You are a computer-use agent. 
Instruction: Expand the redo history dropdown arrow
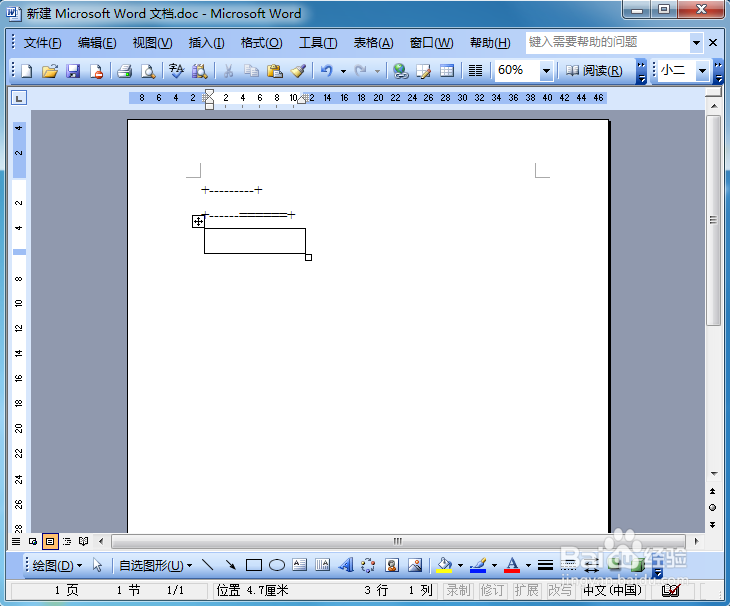pos(377,71)
